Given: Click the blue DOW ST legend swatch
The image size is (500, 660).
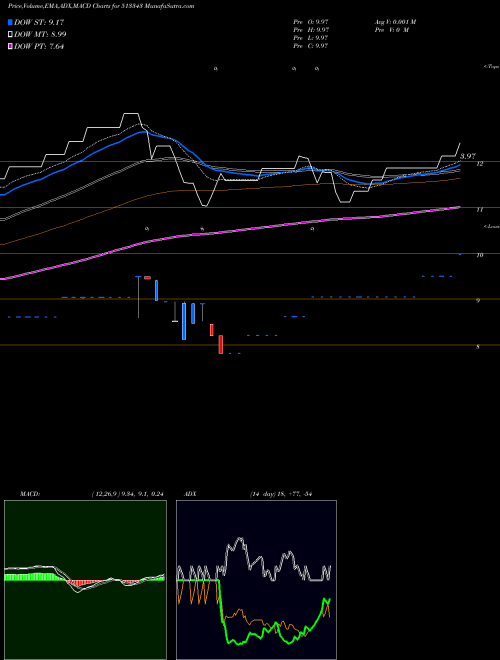Looking at the screenshot, I should pos(11,23).
